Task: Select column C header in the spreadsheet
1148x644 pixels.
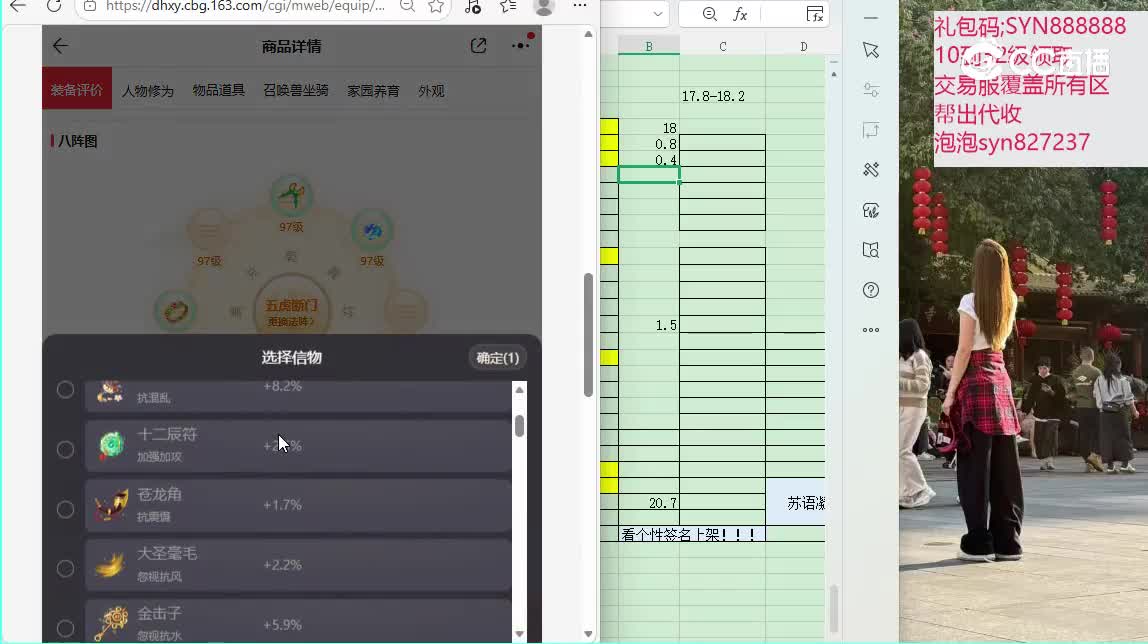Action: pyautogui.click(x=723, y=46)
